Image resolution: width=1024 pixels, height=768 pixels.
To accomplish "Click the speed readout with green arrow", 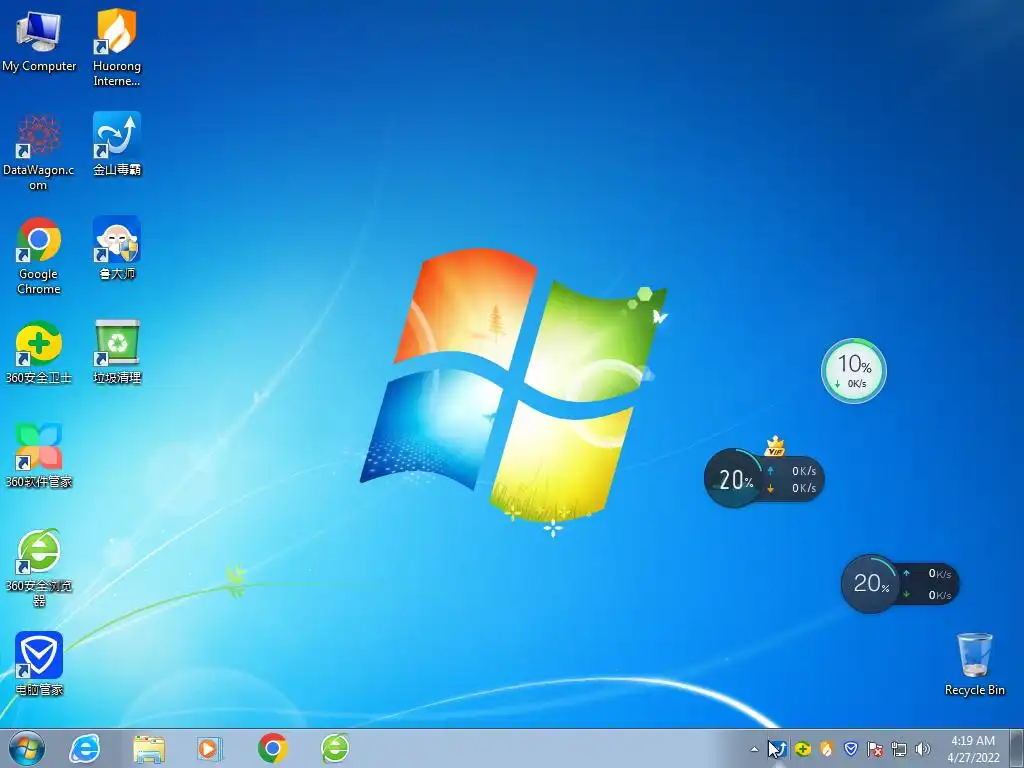I will [x=927, y=594].
